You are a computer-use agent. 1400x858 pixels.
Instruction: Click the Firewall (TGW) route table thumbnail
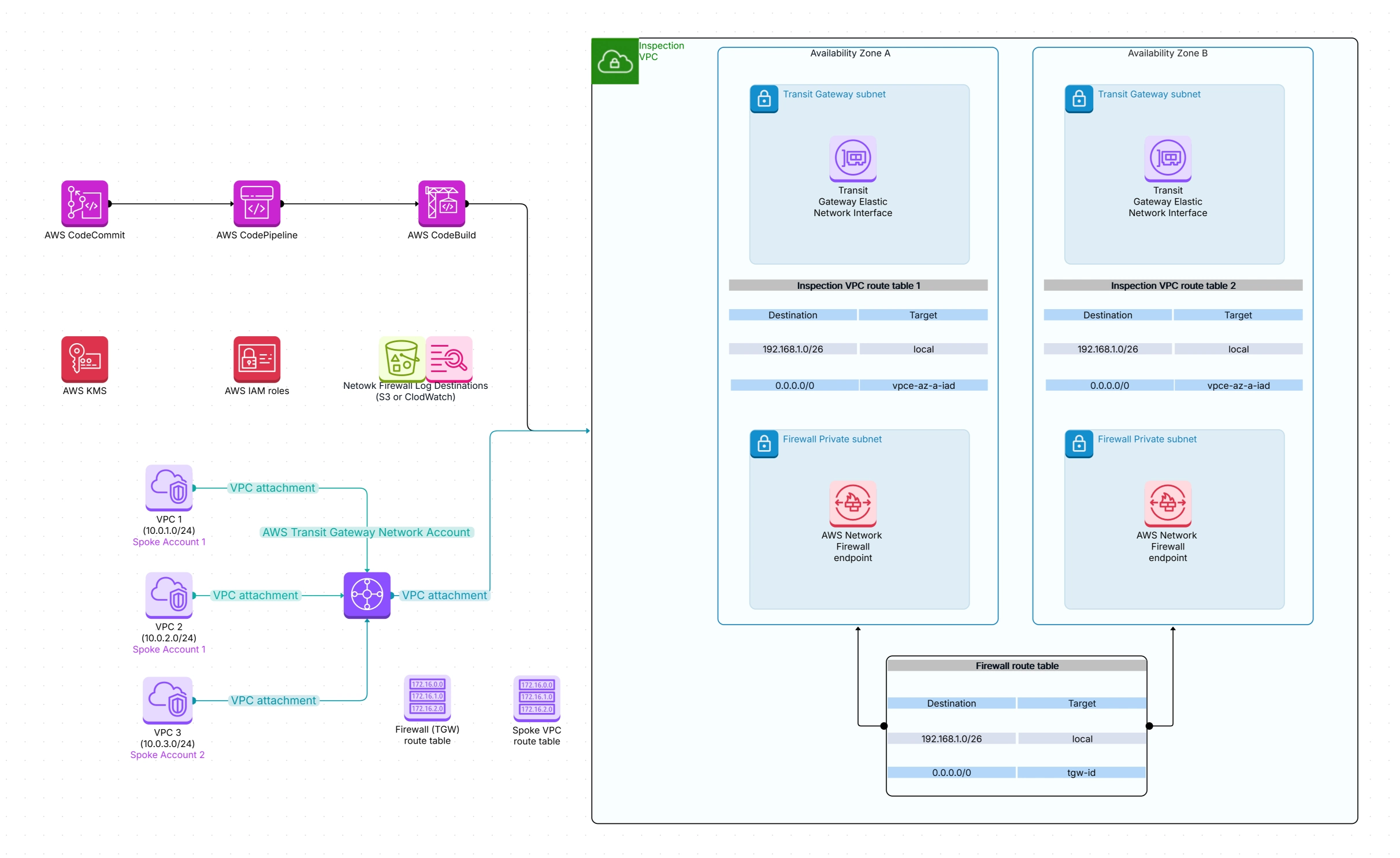click(x=427, y=697)
